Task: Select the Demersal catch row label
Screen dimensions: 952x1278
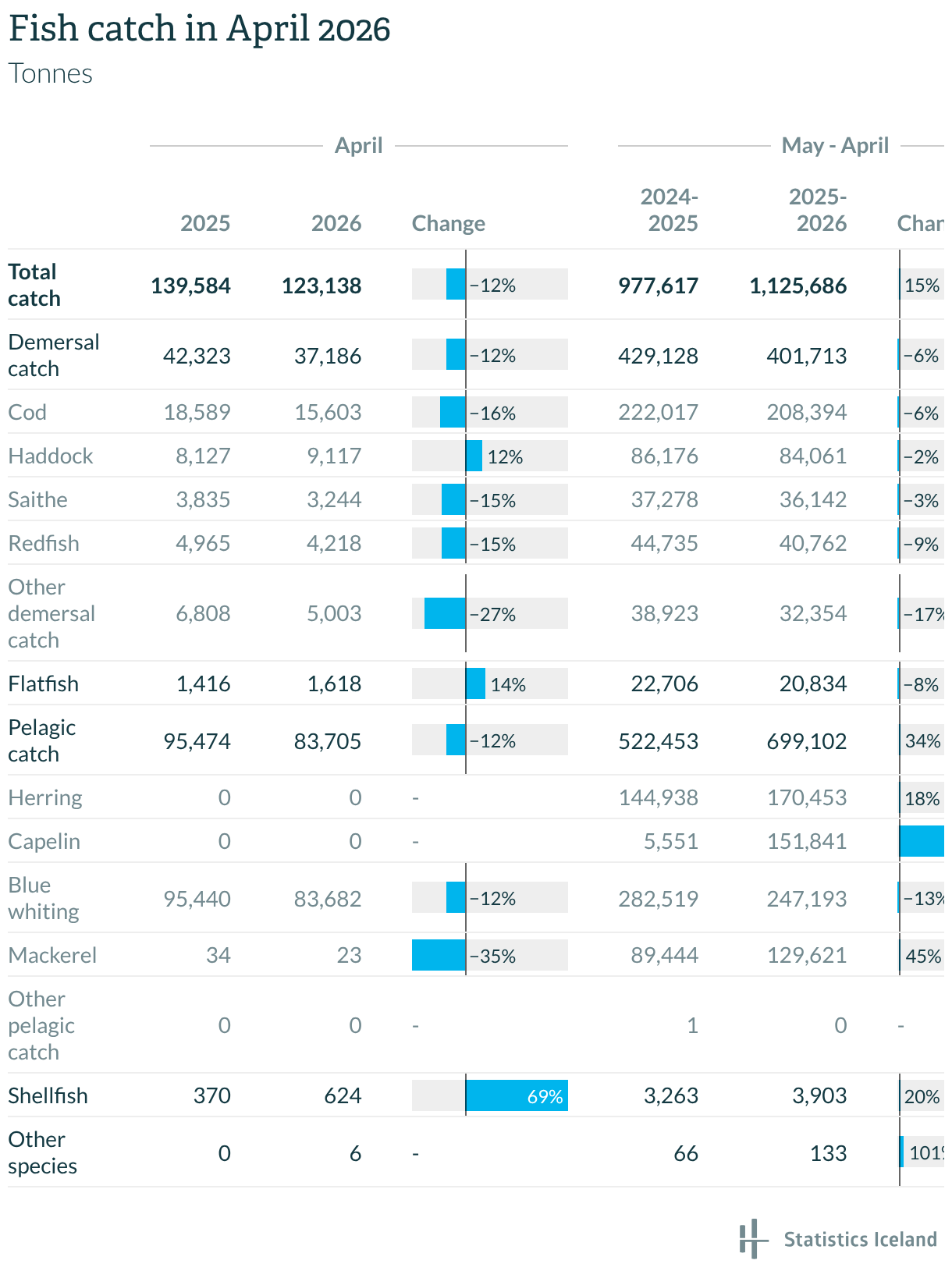Action: coord(54,355)
